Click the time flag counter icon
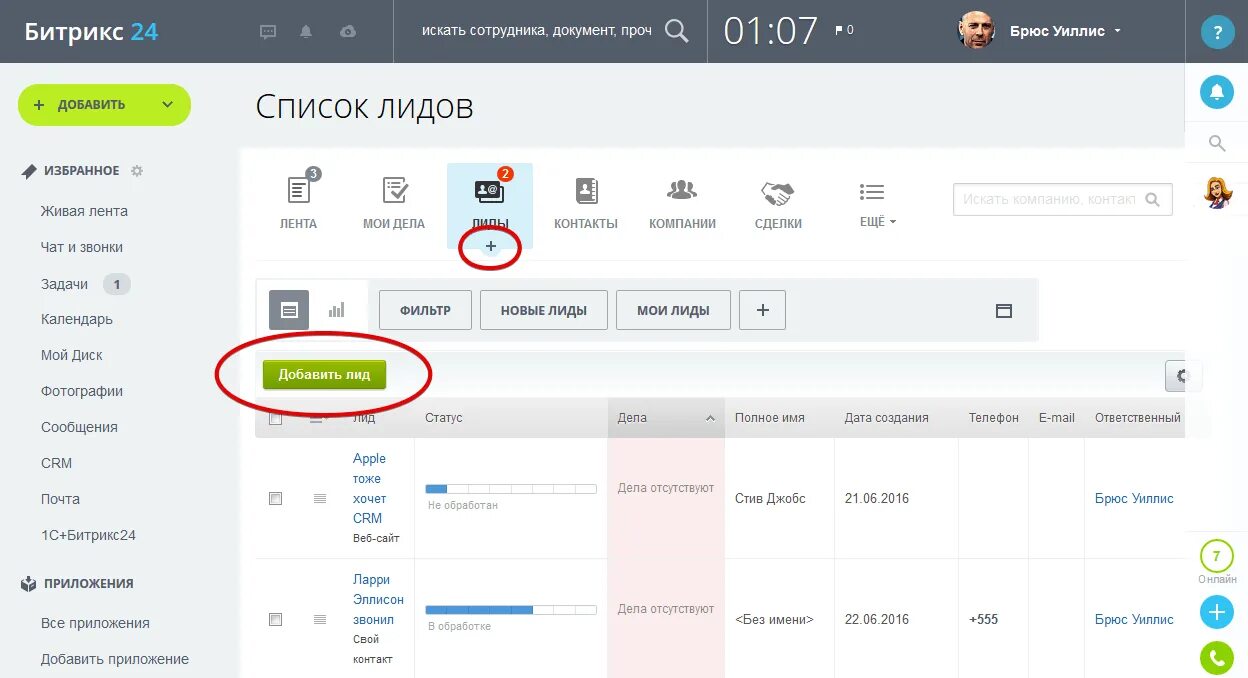The height and width of the screenshot is (678, 1248). pos(844,31)
